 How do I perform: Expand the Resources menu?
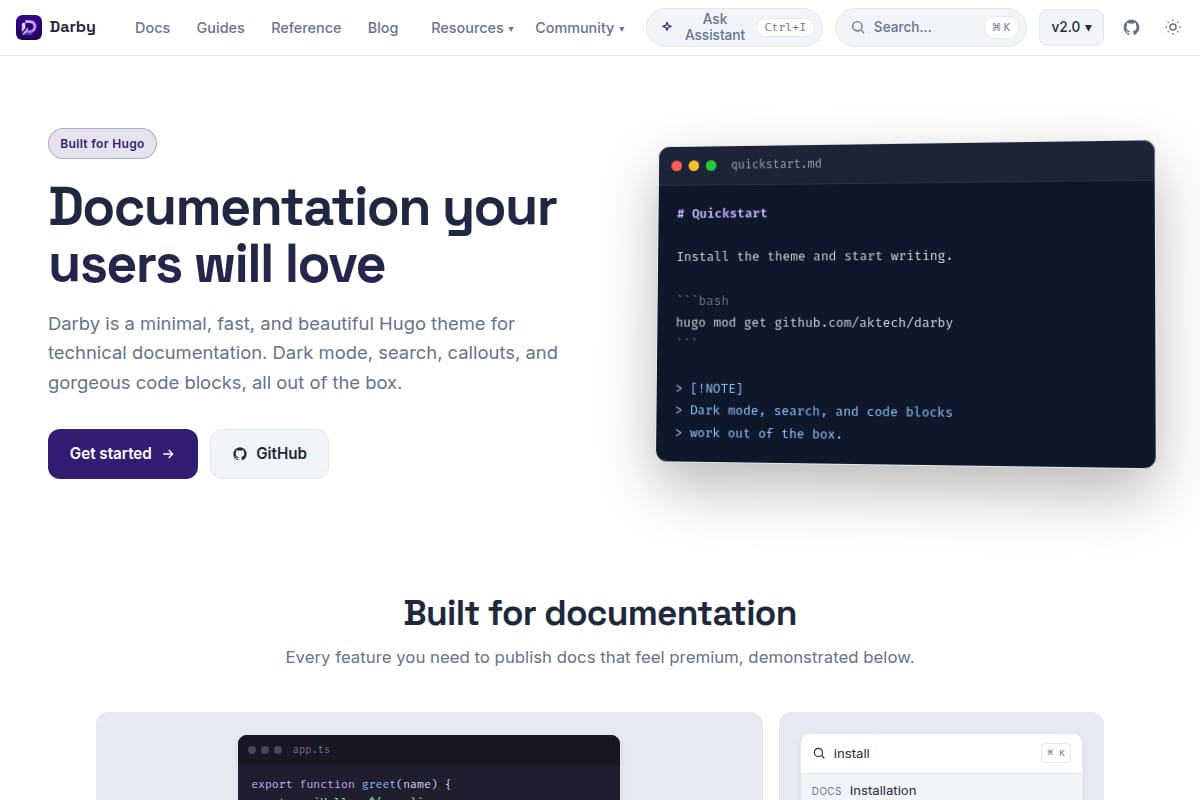[472, 28]
